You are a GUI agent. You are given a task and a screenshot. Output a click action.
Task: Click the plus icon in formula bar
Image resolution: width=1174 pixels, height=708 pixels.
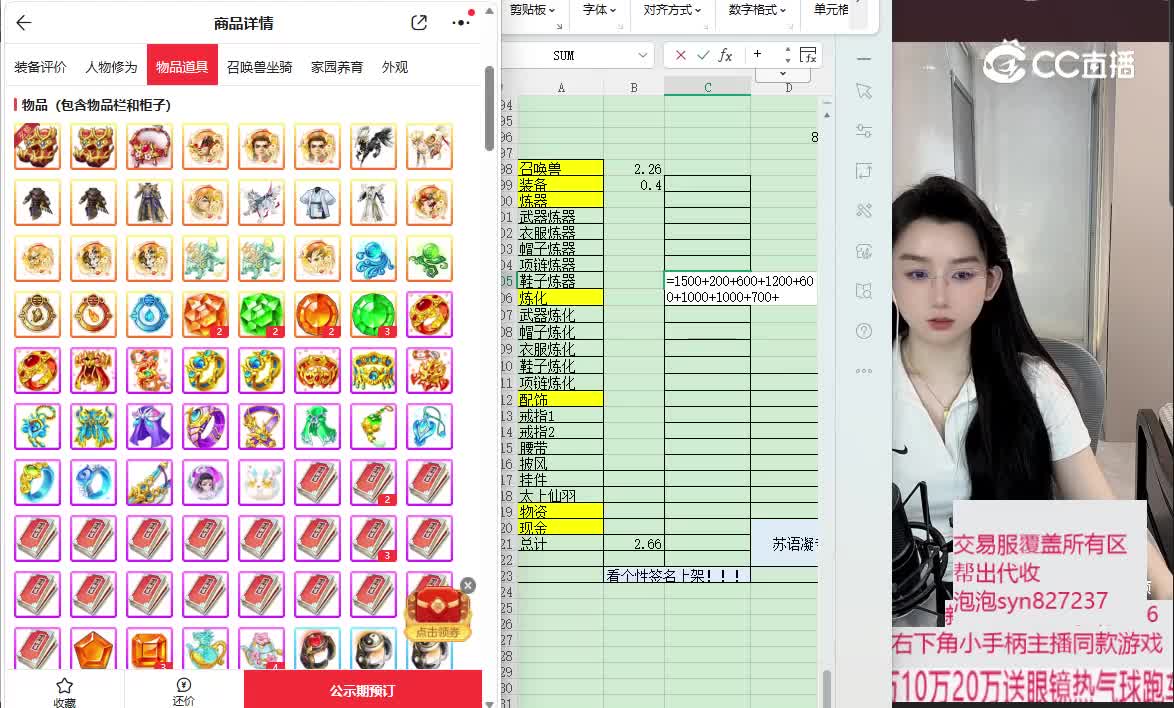pos(758,54)
